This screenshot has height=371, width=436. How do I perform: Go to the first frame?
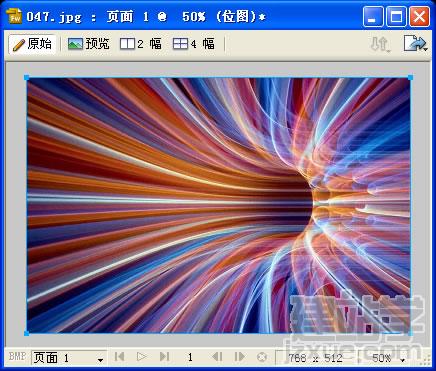click(x=119, y=357)
